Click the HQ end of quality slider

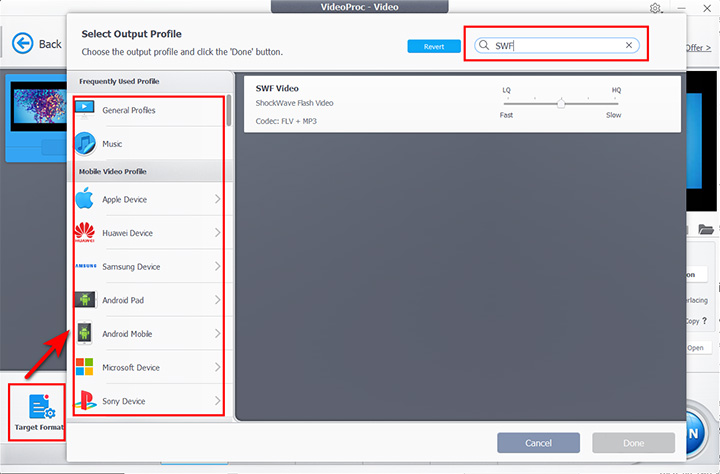[x=616, y=90]
